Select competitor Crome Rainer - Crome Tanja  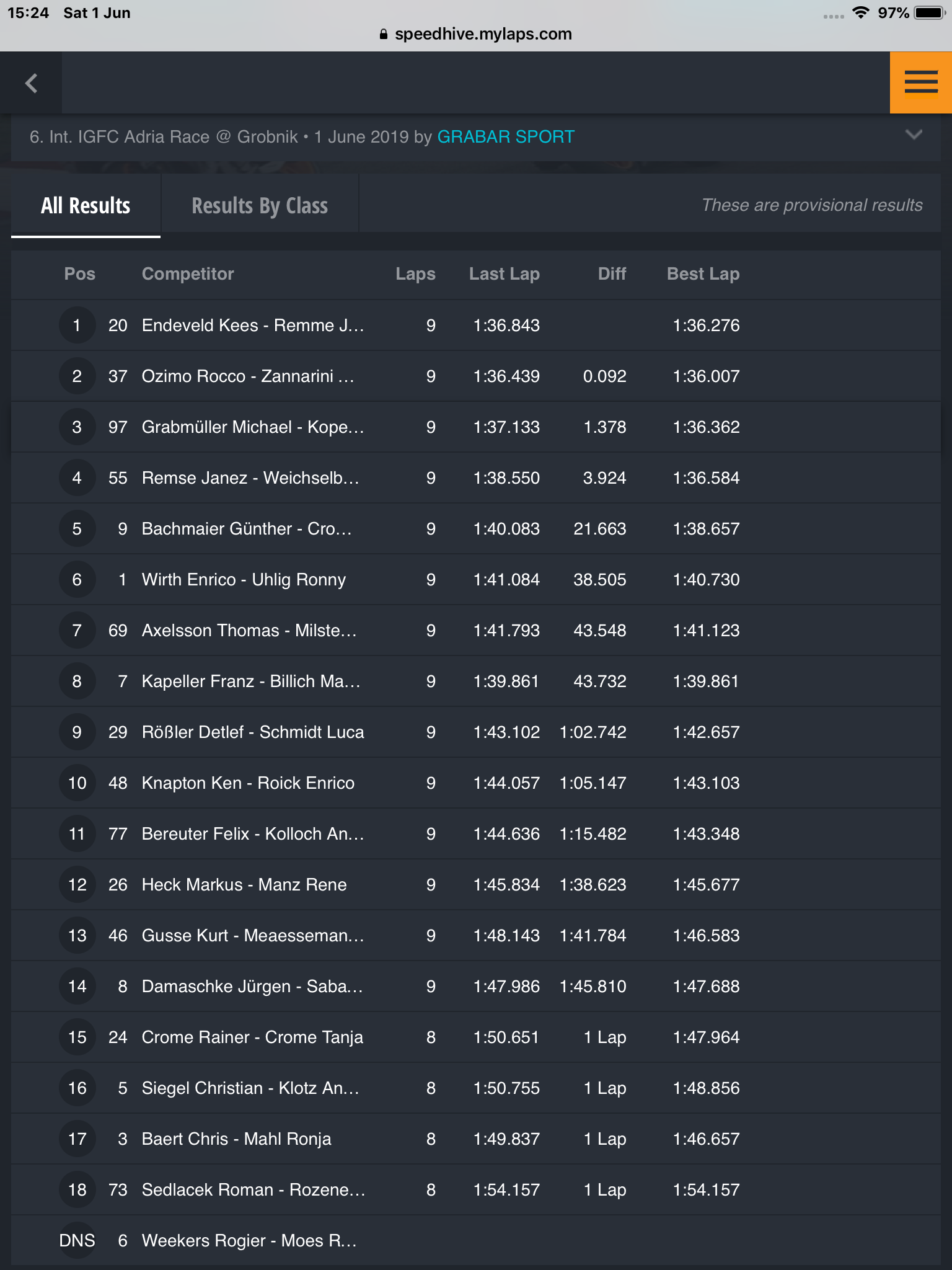(x=252, y=1037)
